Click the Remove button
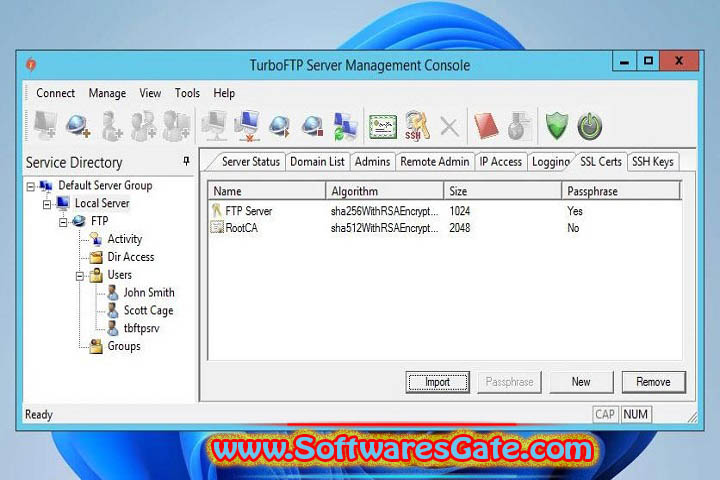 [653, 382]
